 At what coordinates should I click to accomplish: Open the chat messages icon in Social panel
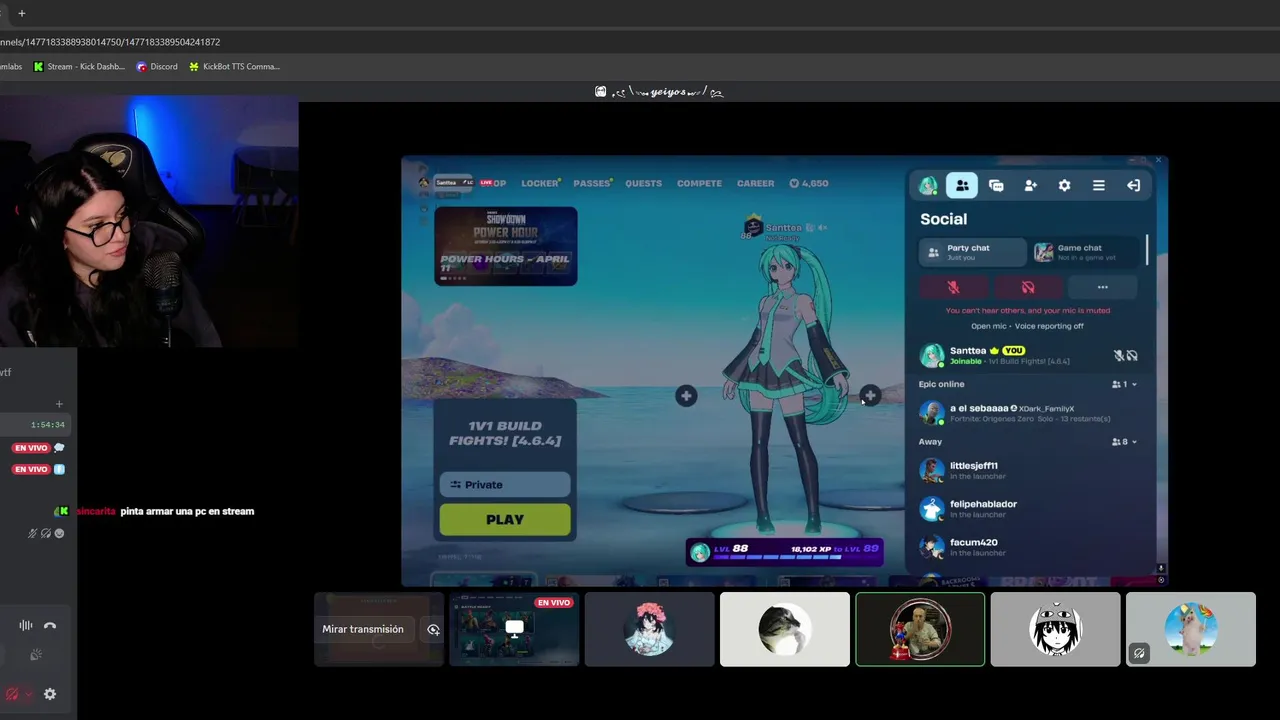(996, 185)
